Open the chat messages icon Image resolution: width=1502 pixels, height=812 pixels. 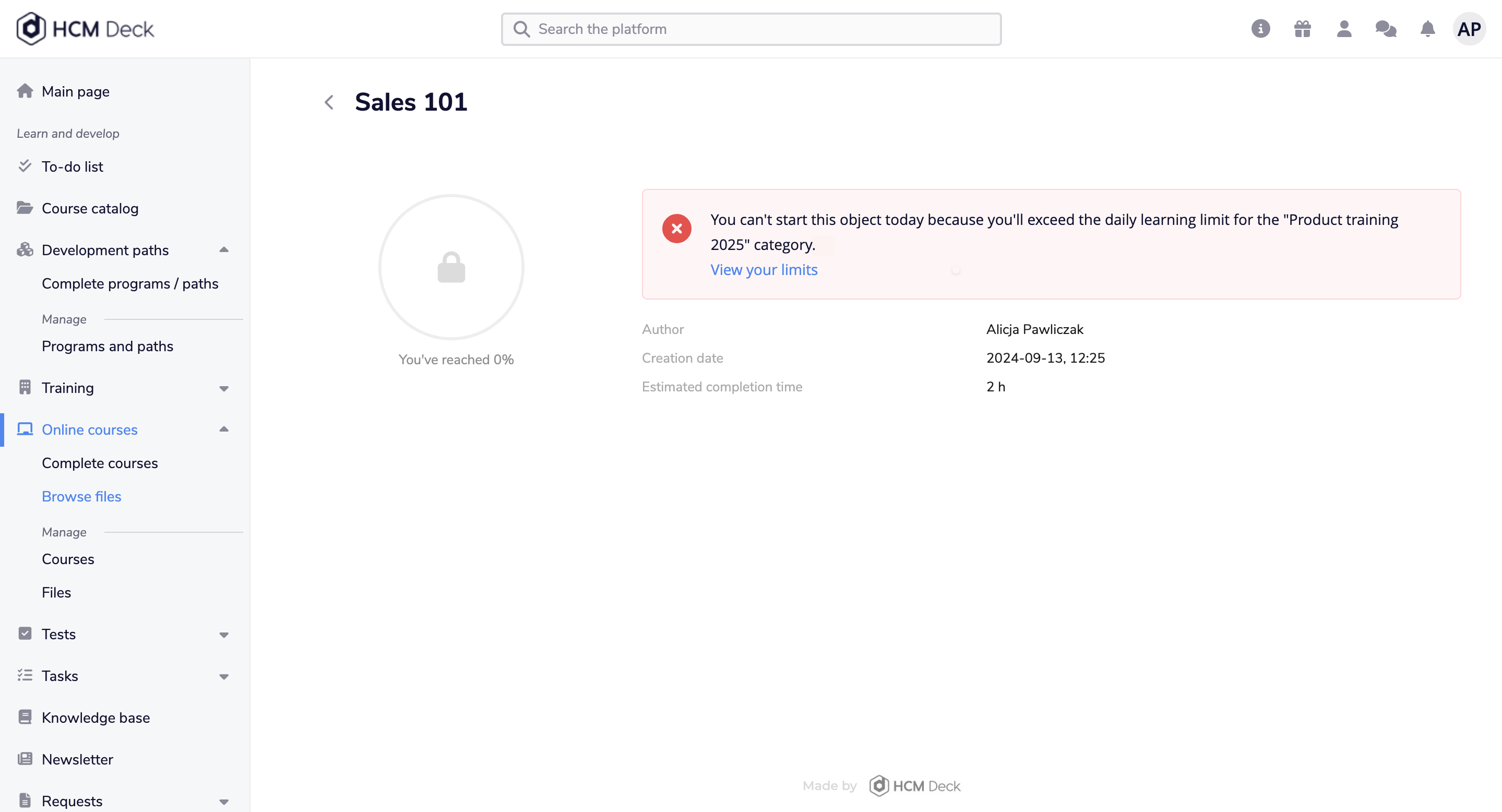point(1386,29)
